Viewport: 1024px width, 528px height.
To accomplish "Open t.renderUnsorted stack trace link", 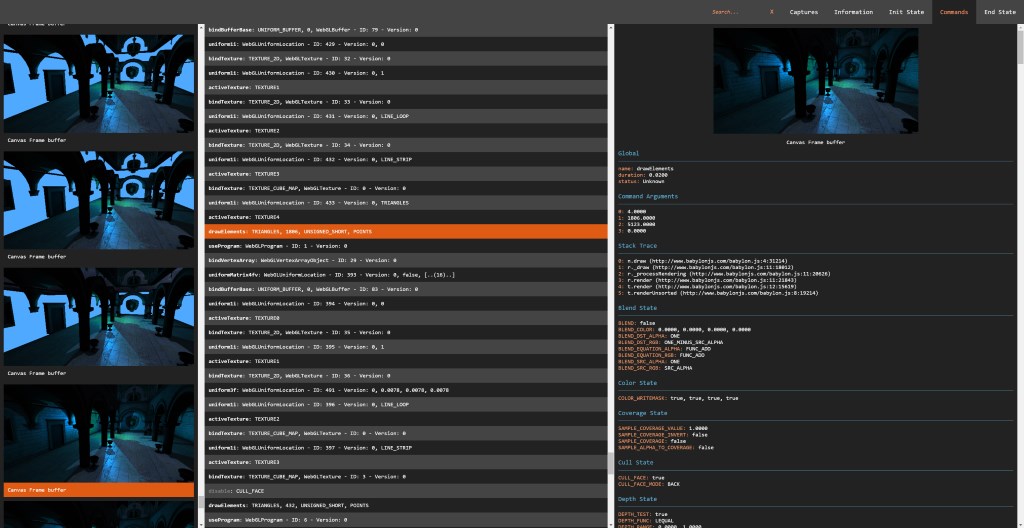I will pyautogui.click(x=718, y=293).
